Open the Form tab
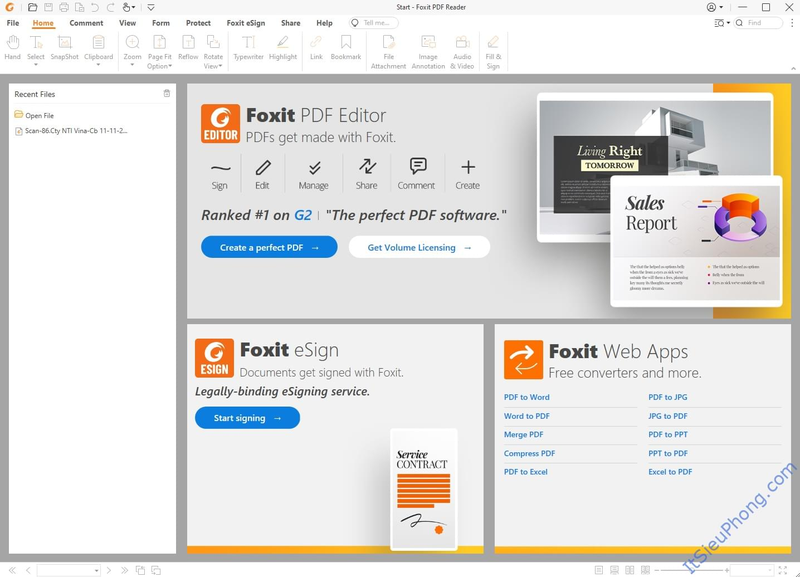 coord(161,23)
